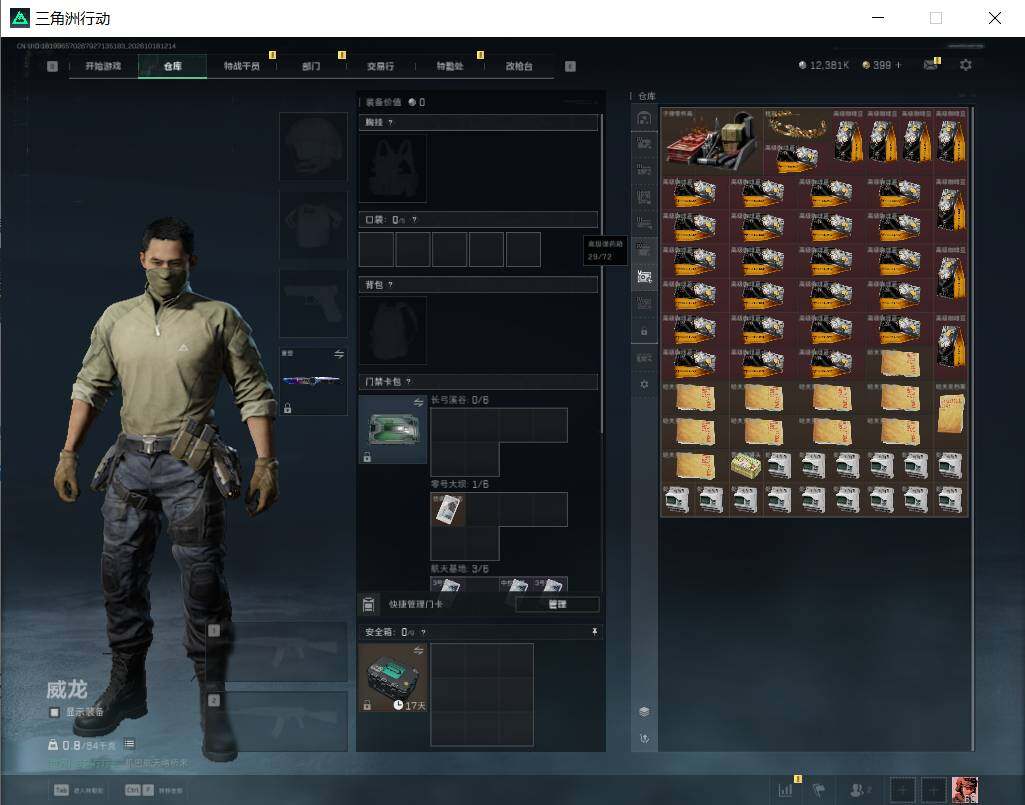
Task: Open the statistics bar-chart icon
Action: [x=785, y=789]
